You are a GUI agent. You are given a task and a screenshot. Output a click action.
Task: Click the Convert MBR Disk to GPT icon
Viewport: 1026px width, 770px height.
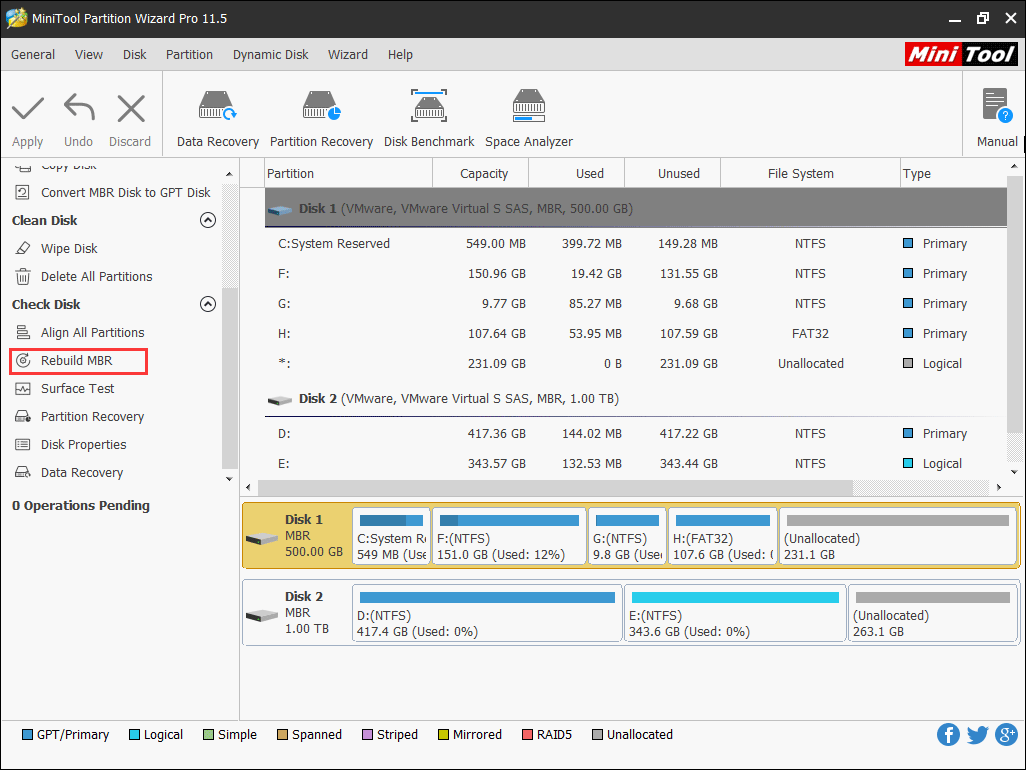23,192
